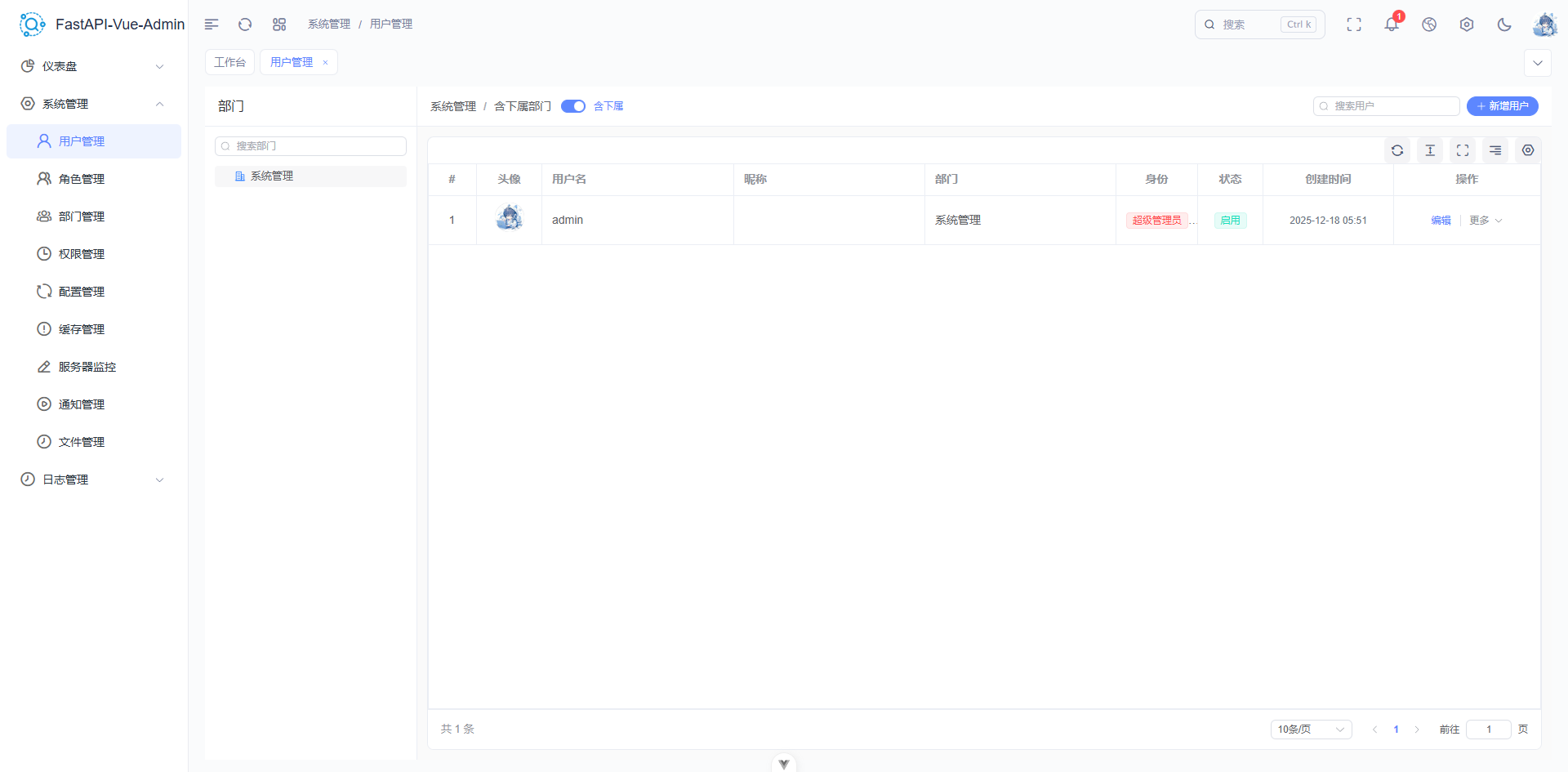The width and height of the screenshot is (1568, 772).
Task: Click the refresh table data icon
Action: pos(1397,150)
